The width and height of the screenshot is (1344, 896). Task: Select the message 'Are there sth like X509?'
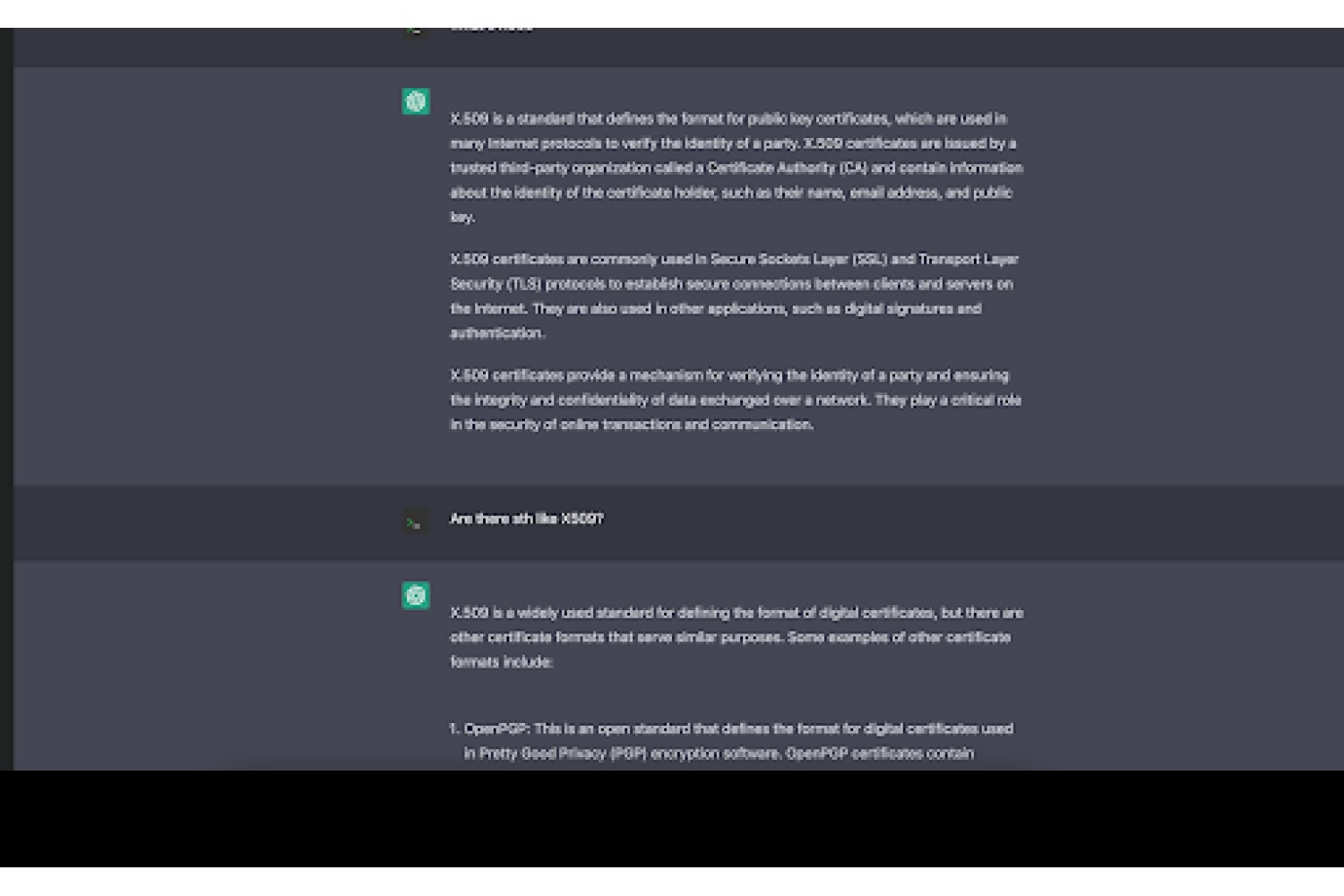coord(526,519)
